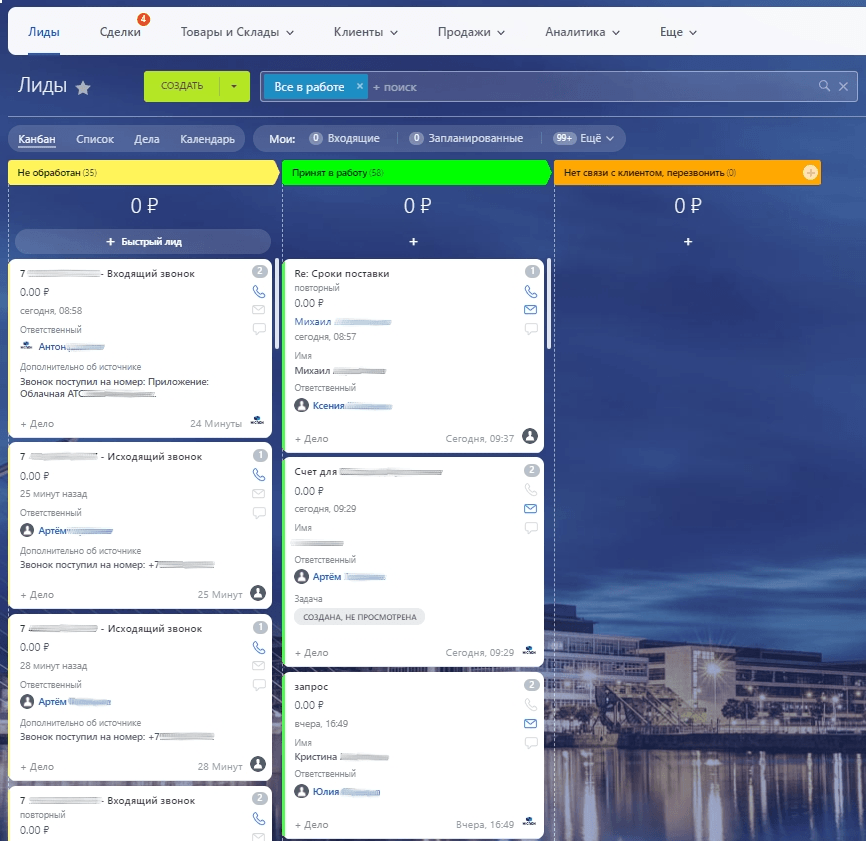Click the Принят в работу column scrollbar

pyautogui.click(x=548, y=304)
